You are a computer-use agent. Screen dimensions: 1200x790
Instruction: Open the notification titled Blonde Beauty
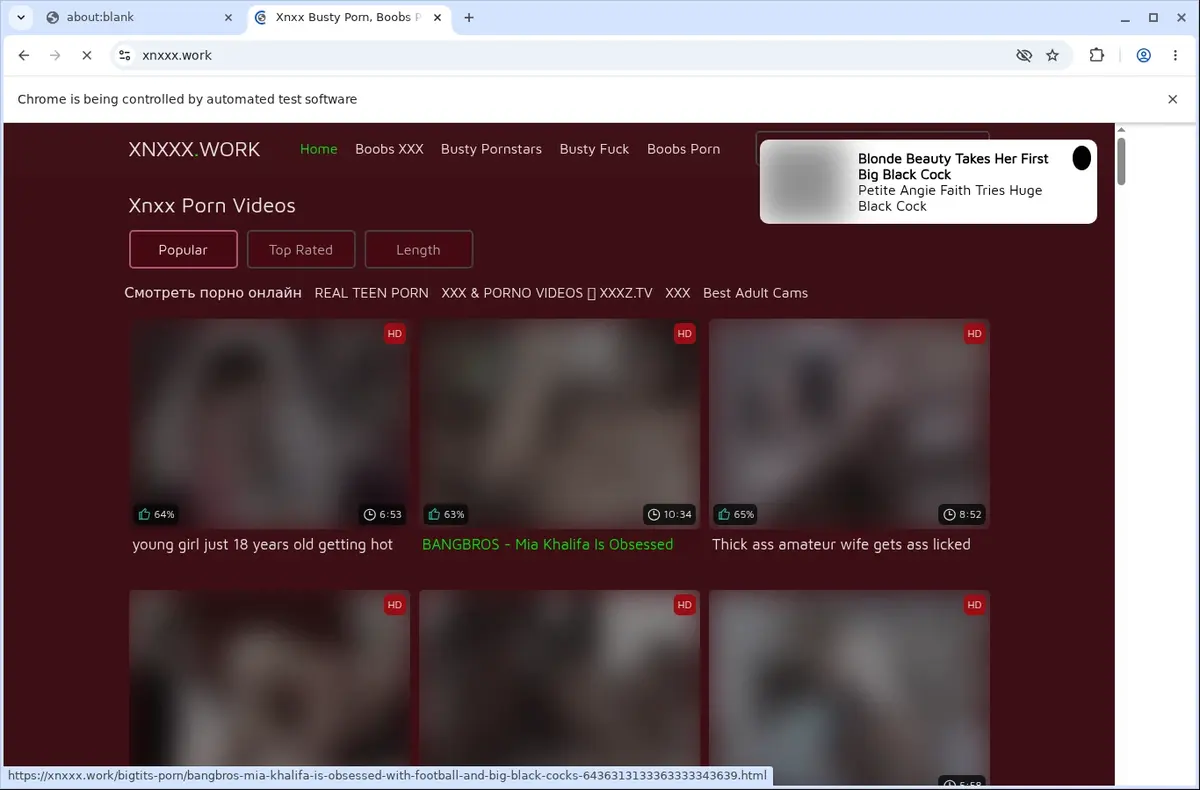pos(953,166)
